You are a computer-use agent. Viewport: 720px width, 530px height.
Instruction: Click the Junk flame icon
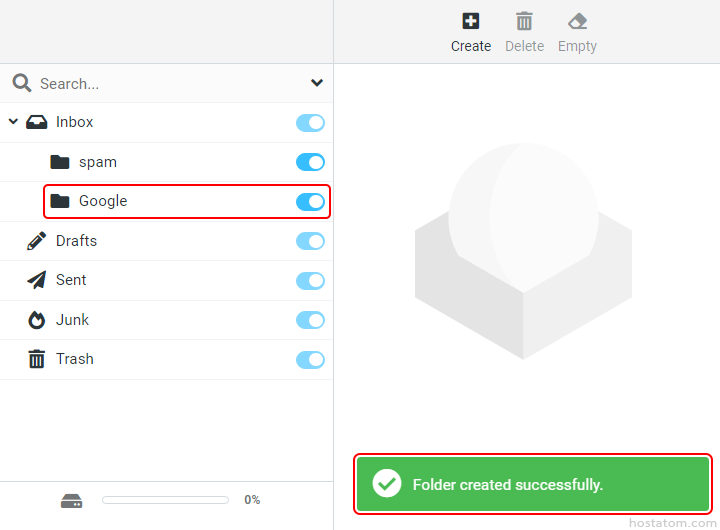pos(37,320)
